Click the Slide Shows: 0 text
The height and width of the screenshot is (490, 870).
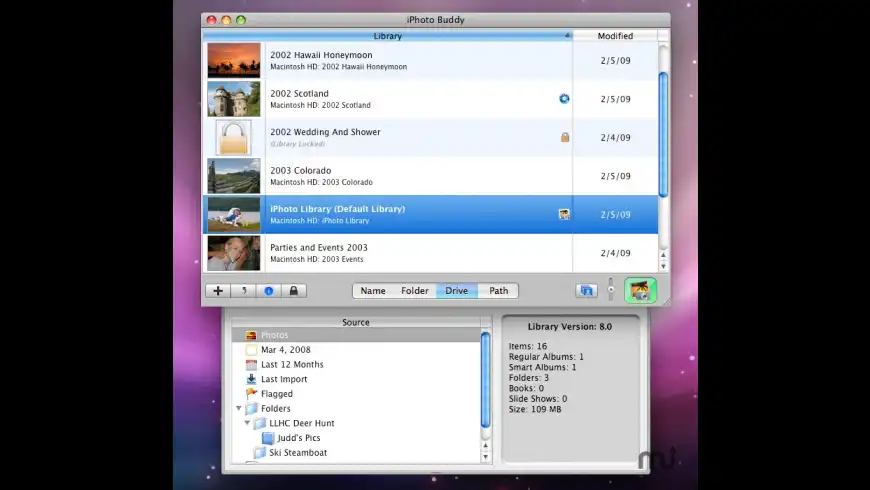pos(538,399)
